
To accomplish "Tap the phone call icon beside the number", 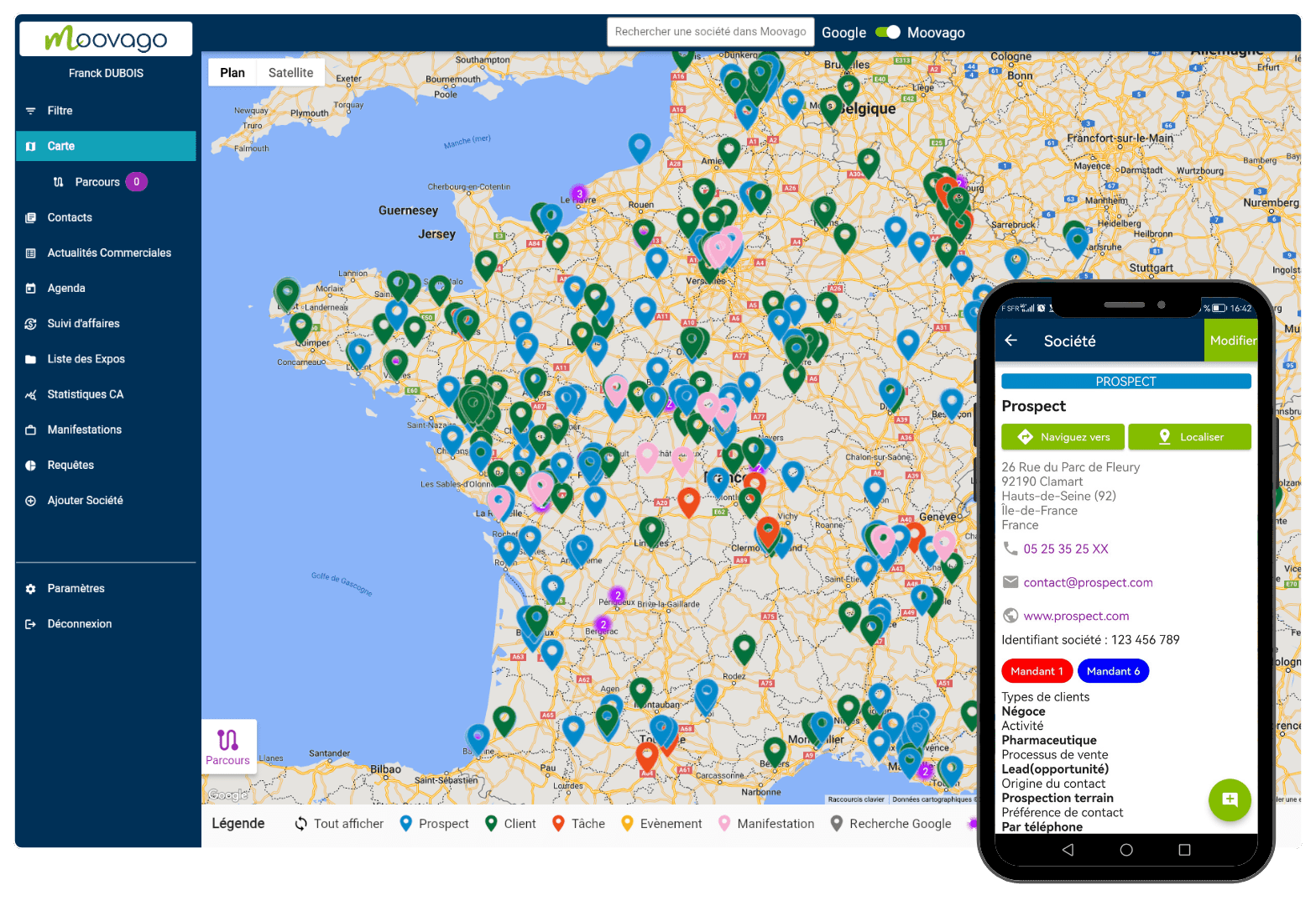I will (1010, 548).
